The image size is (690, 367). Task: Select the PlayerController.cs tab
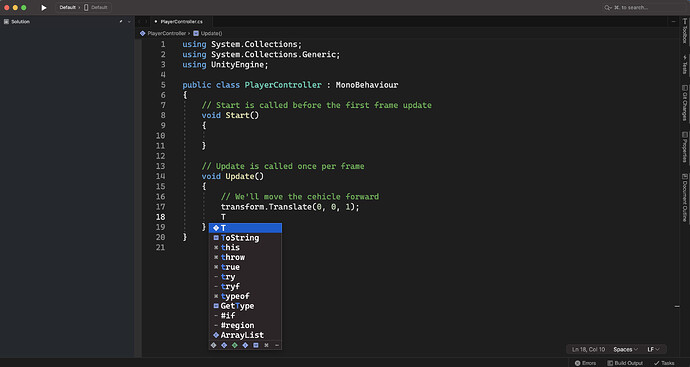(181, 22)
